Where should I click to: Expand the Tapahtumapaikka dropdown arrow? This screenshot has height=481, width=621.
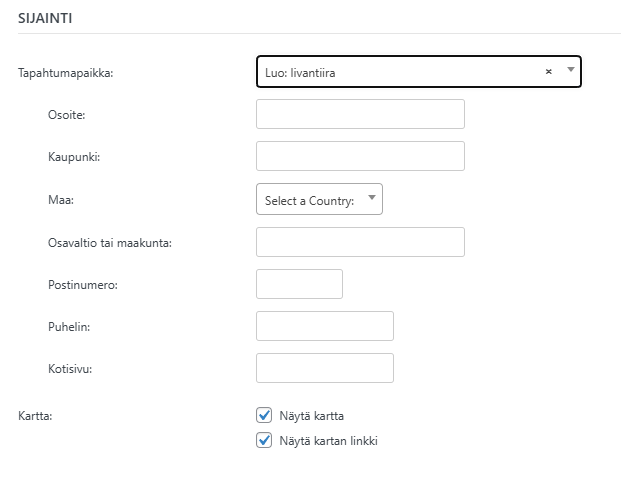570,70
